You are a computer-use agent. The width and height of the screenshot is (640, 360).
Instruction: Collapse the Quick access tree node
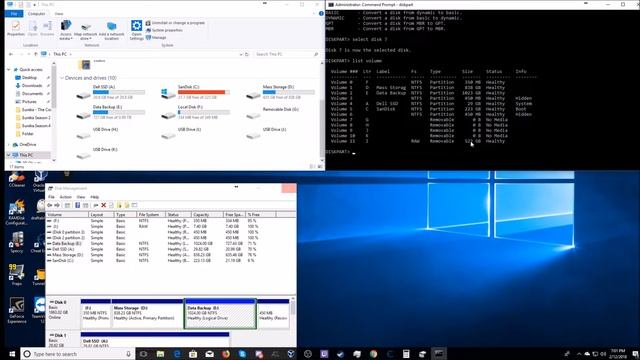point(9,70)
